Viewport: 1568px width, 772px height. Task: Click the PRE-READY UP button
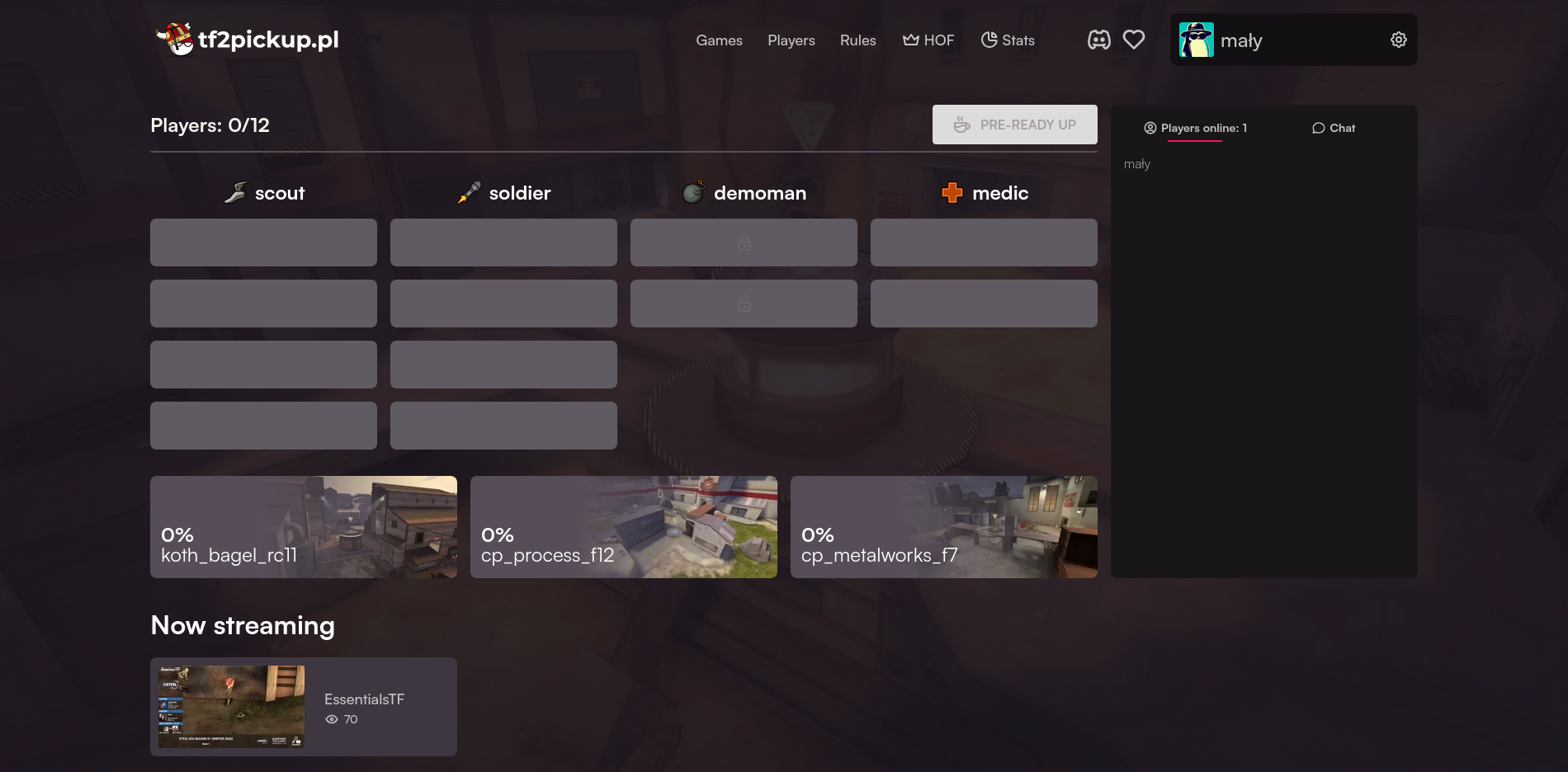[x=1014, y=125]
